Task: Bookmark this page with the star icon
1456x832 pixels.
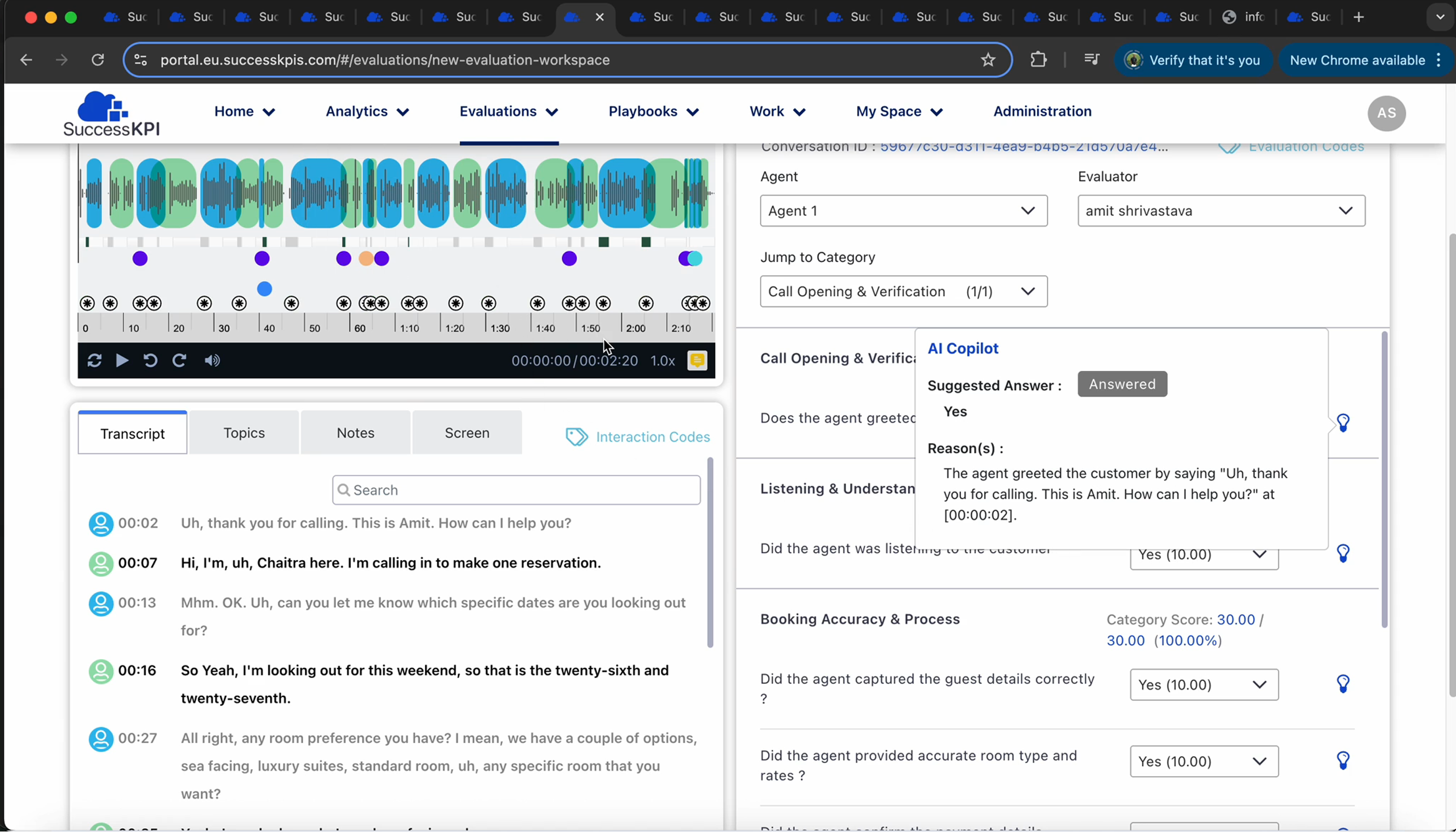Action: tap(988, 59)
